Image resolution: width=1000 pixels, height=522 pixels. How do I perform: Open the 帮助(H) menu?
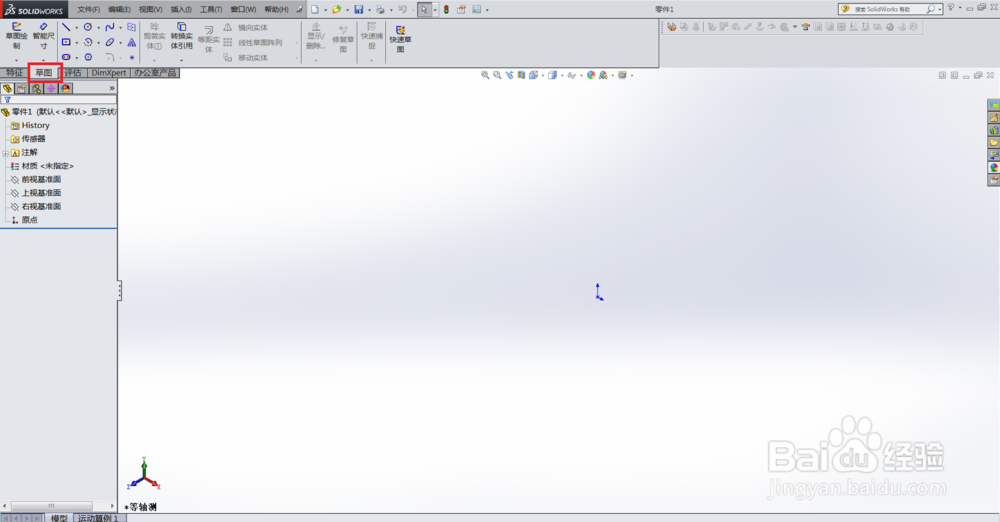tap(276, 10)
